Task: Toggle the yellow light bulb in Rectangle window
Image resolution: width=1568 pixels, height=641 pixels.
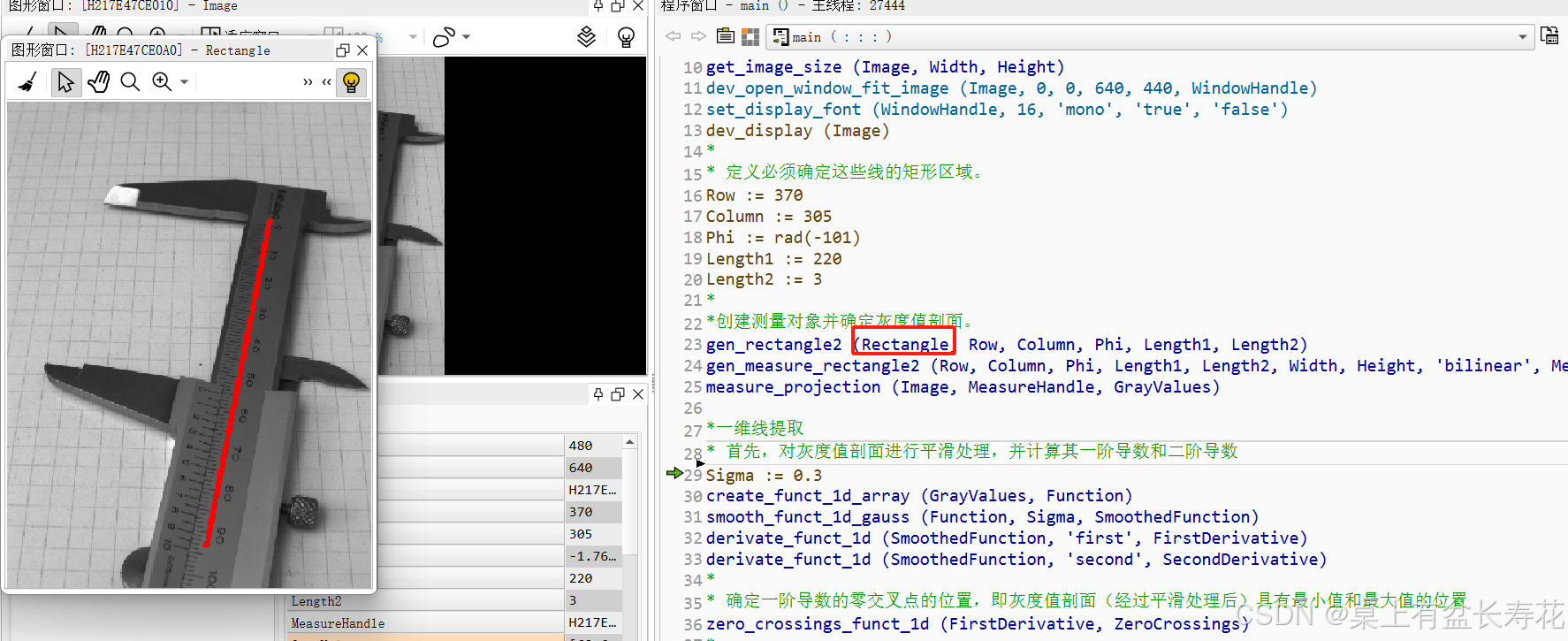Action: coord(352,82)
